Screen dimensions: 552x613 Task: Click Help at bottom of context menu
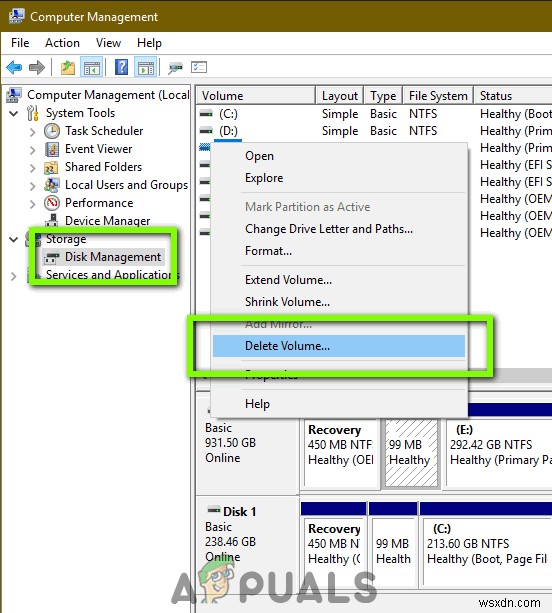tap(339, 404)
